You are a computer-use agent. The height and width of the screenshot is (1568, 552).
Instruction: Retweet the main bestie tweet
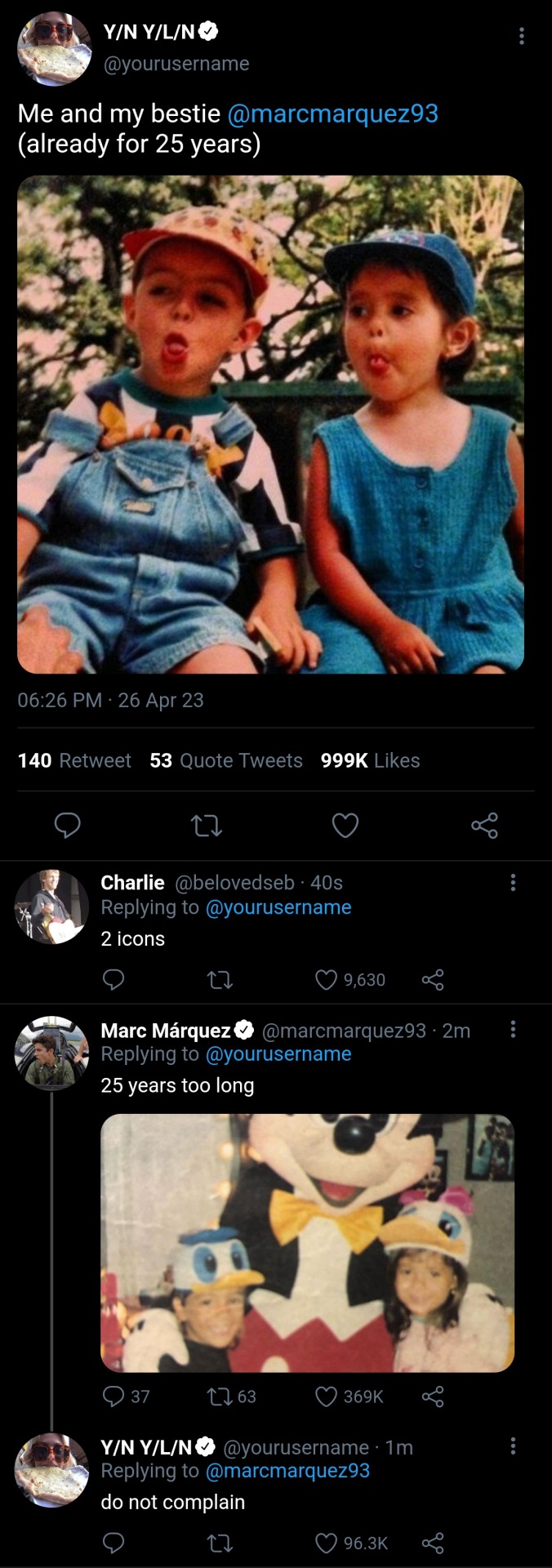coord(206,826)
